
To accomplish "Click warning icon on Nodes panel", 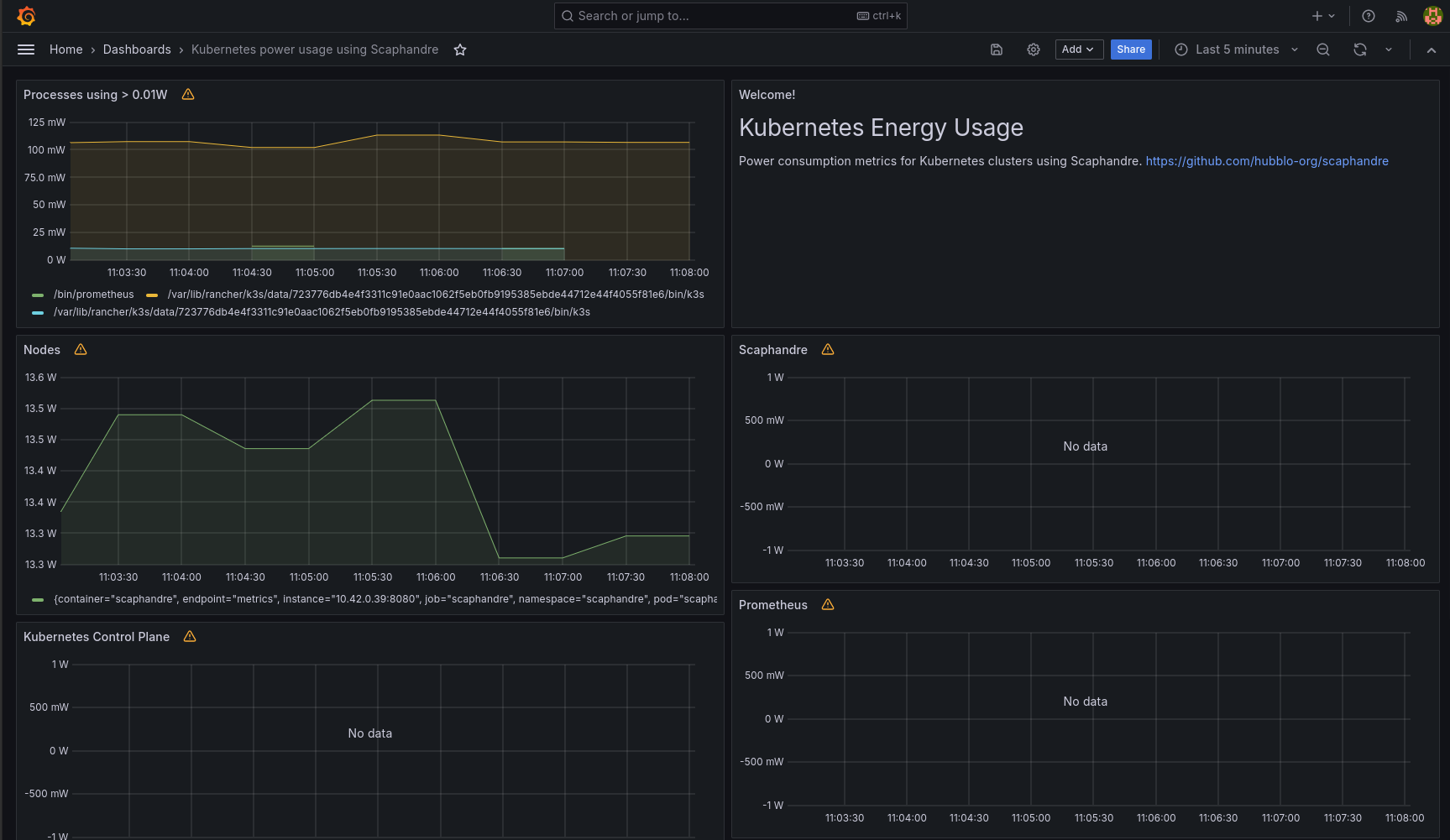I will click(x=81, y=349).
